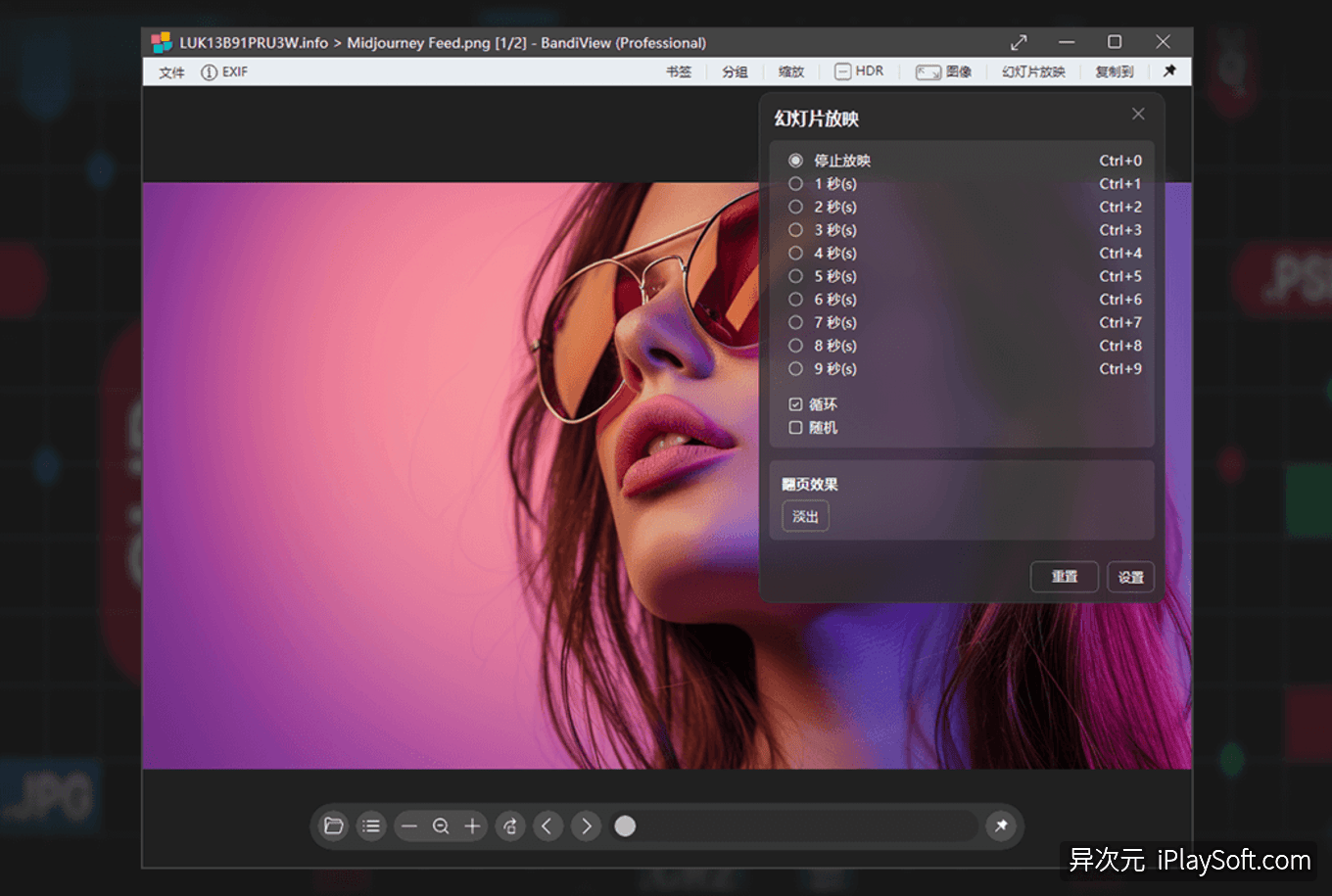Advance to the next image
Viewport: 1332px width, 896px height.
click(x=586, y=826)
